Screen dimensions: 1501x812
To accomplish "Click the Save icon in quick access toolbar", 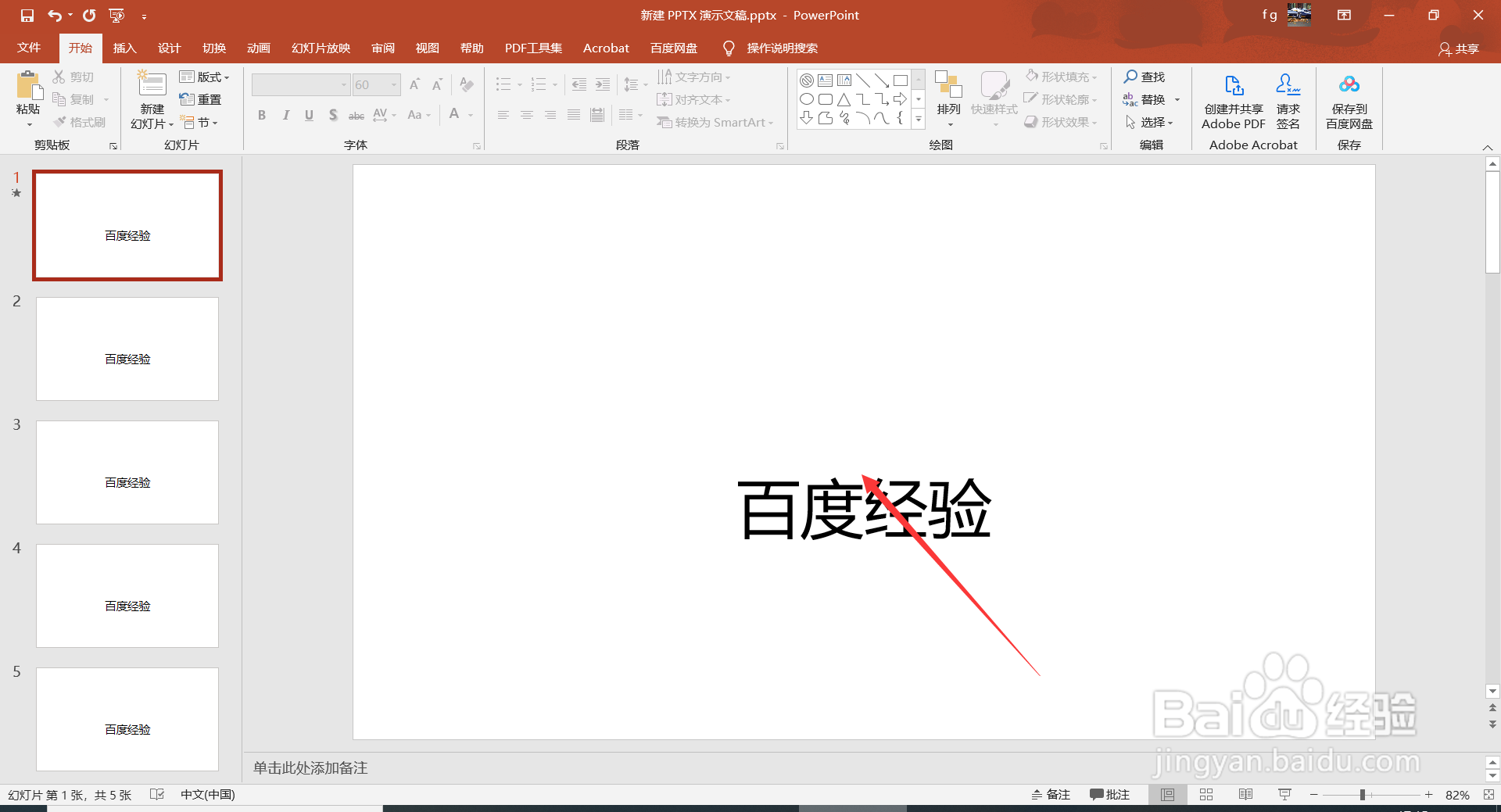I will click(x=27, y=16).
